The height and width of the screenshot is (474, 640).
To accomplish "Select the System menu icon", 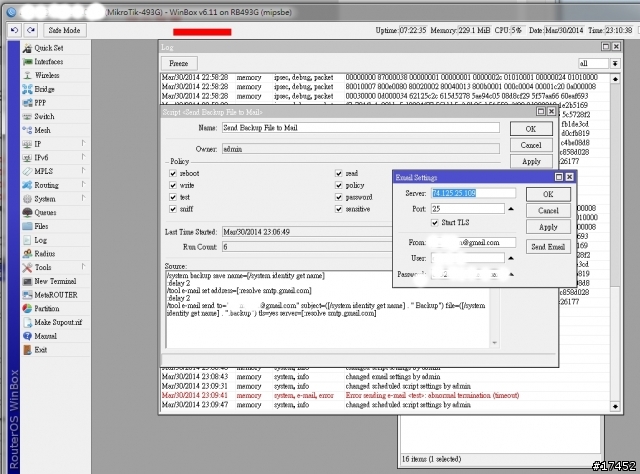I will click(27, 199).
